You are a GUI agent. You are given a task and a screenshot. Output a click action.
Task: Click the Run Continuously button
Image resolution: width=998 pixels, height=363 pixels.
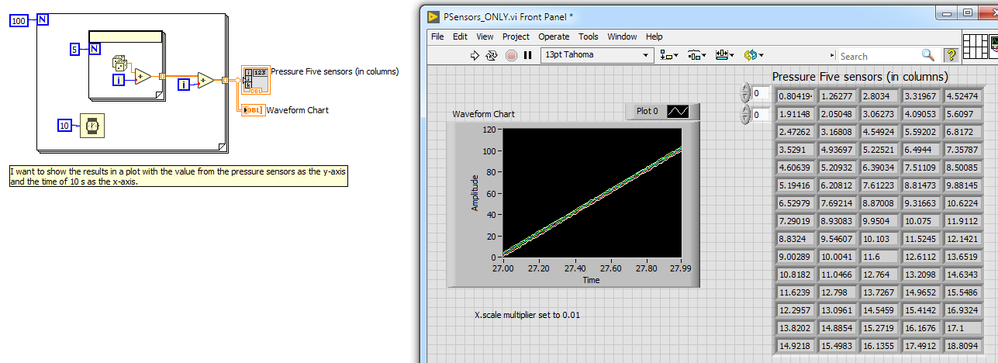[x=491, y=55]
